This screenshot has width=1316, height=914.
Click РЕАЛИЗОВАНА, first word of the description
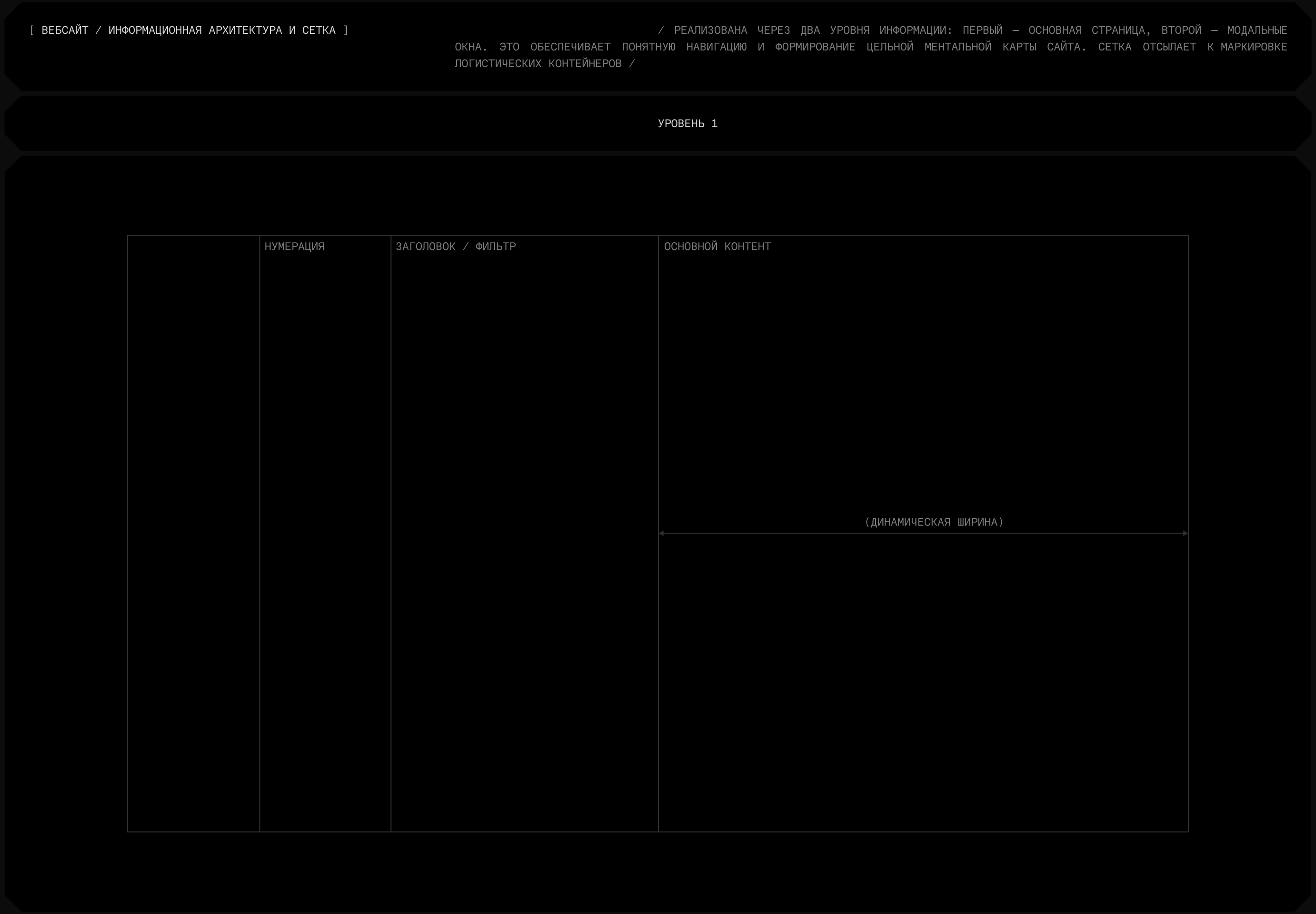point(710,30)
